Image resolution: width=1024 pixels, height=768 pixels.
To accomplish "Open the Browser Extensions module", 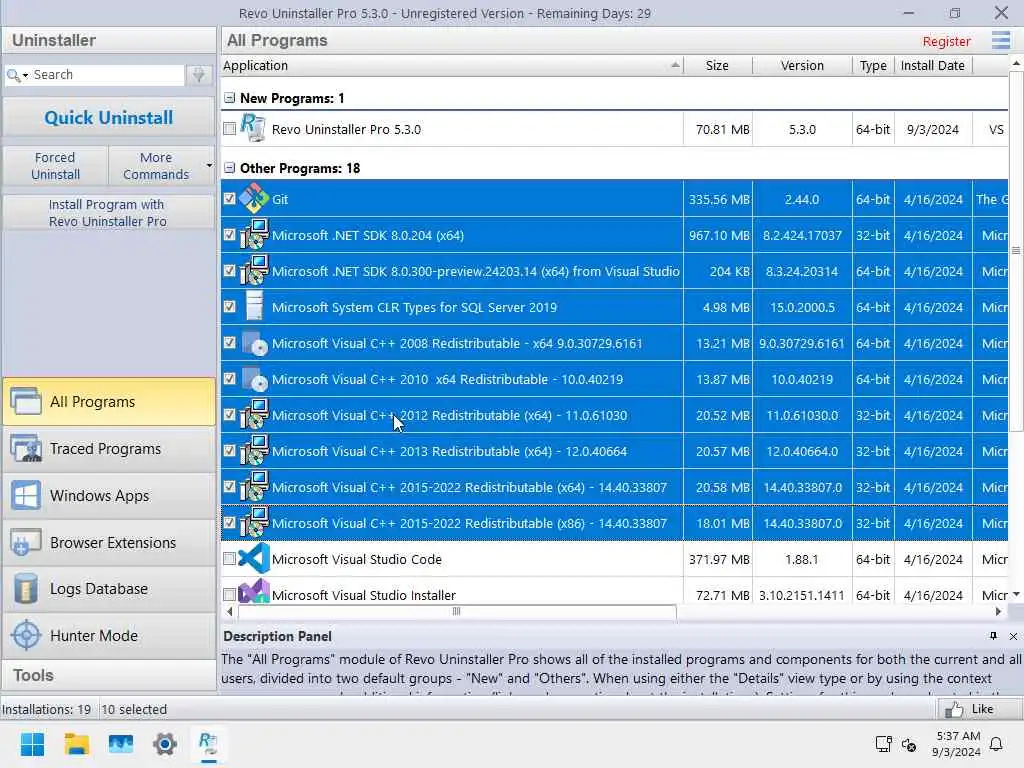I will 108,543.
